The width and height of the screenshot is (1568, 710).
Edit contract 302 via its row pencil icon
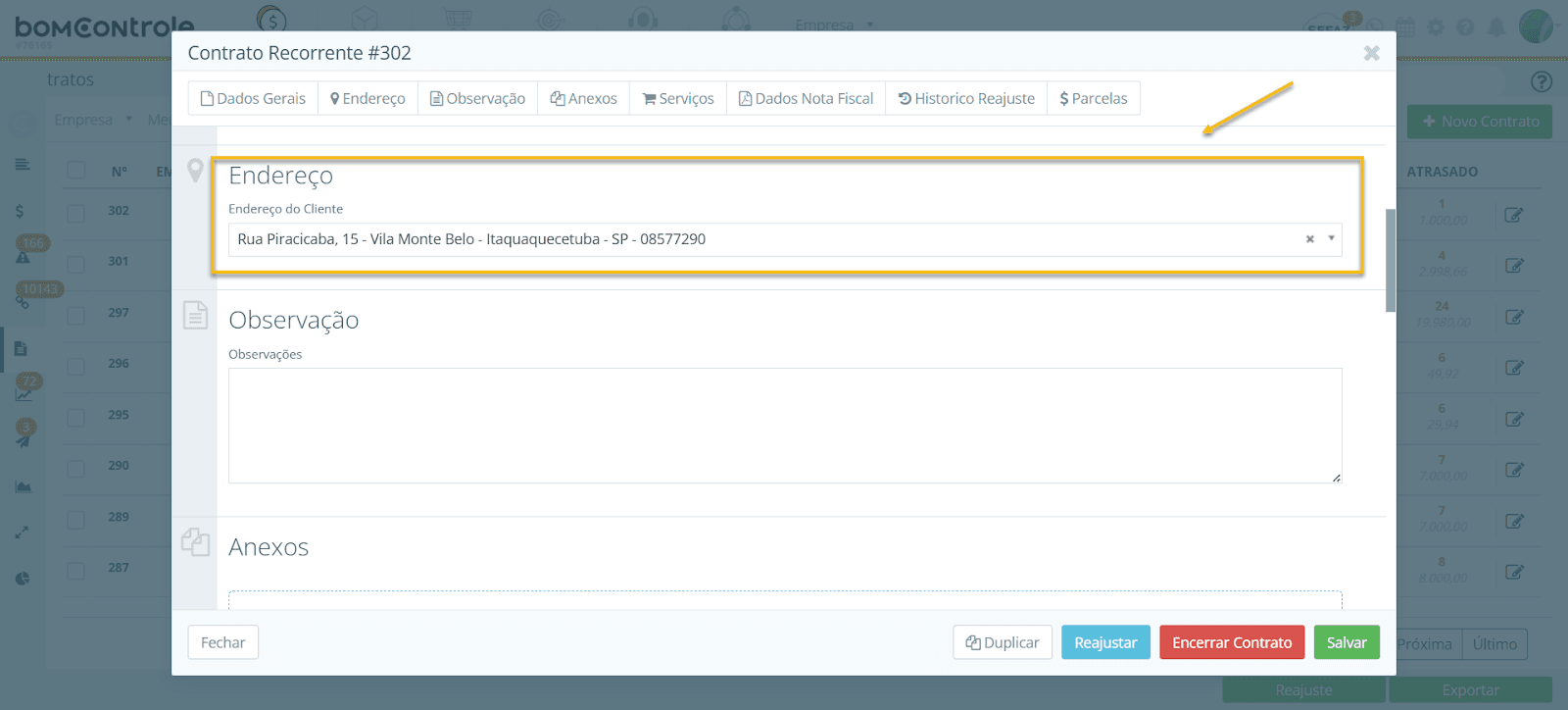pyautogui.click(x=1514, y=215)
